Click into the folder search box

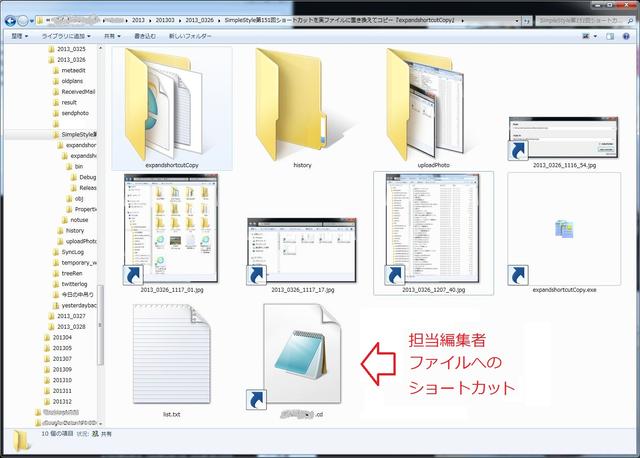584,20
